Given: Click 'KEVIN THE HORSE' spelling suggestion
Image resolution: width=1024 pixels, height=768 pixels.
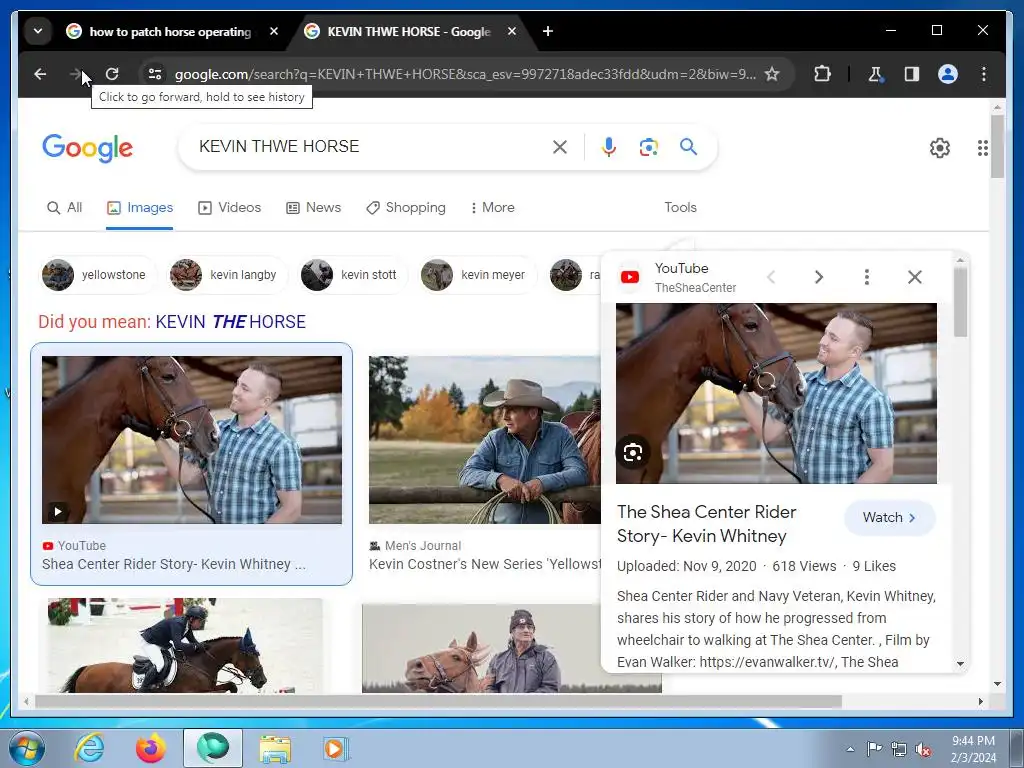Looking at the screenshot, I should pos(231,322).
